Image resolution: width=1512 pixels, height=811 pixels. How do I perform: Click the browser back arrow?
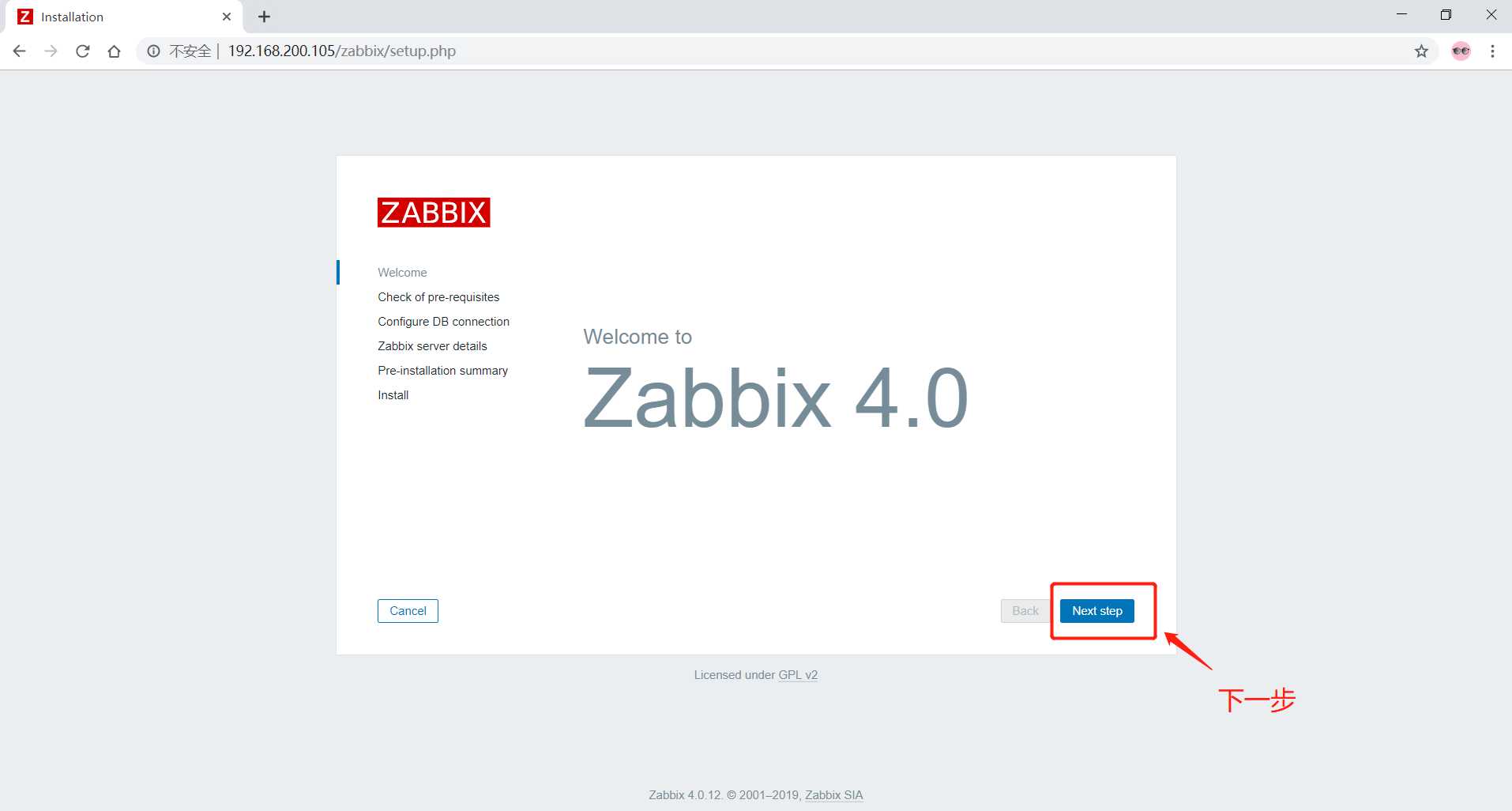pyautogui.click(x=20, y=51)
